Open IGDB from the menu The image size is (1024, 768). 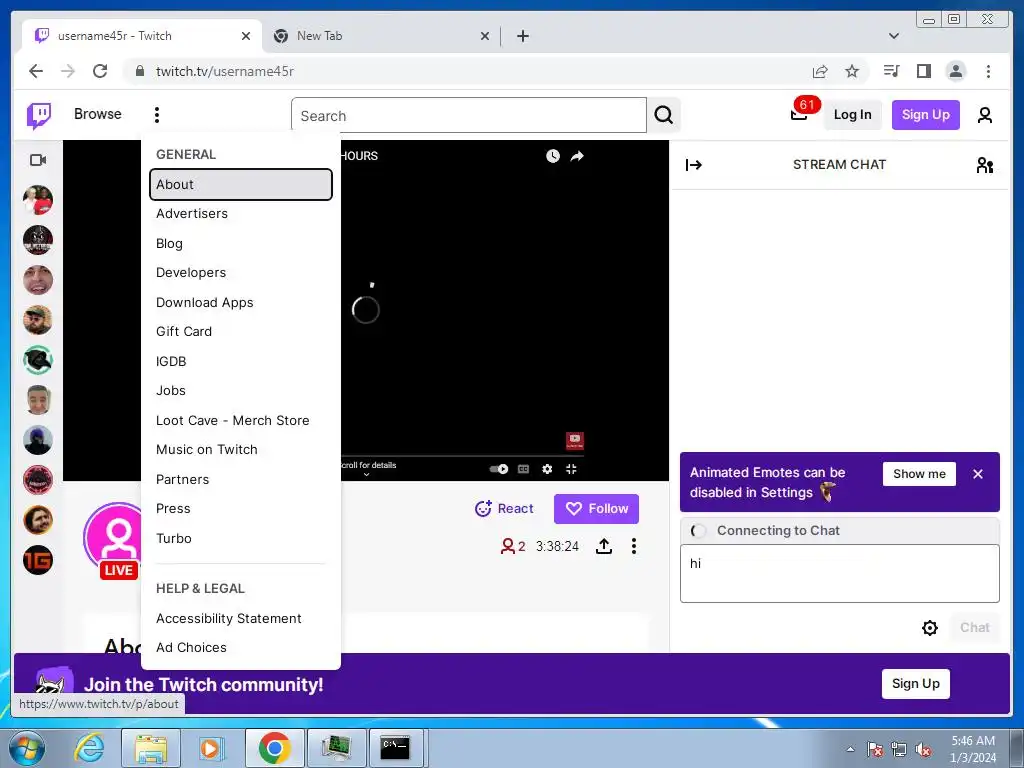(240, 361)
